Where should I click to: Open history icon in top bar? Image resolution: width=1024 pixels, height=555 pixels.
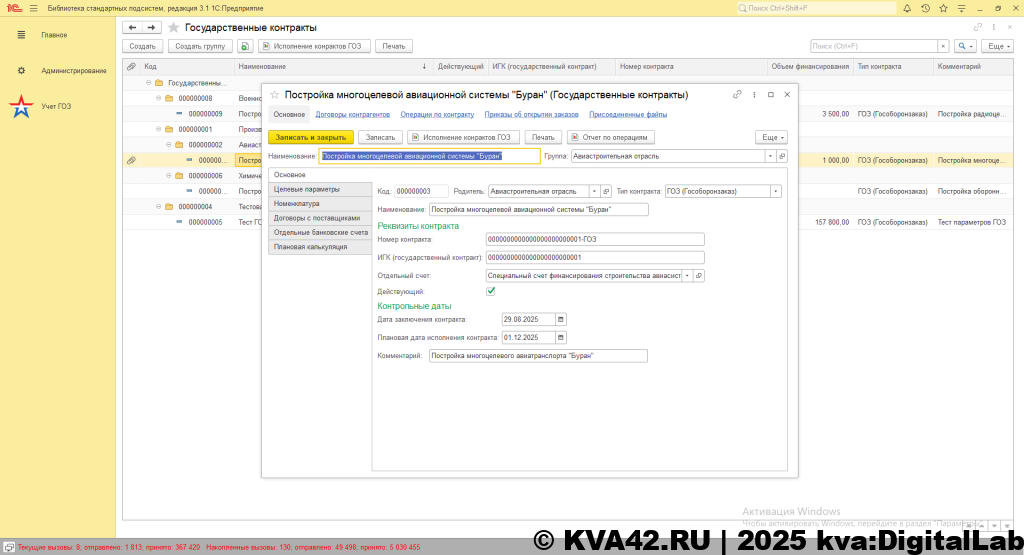point(926,8)
